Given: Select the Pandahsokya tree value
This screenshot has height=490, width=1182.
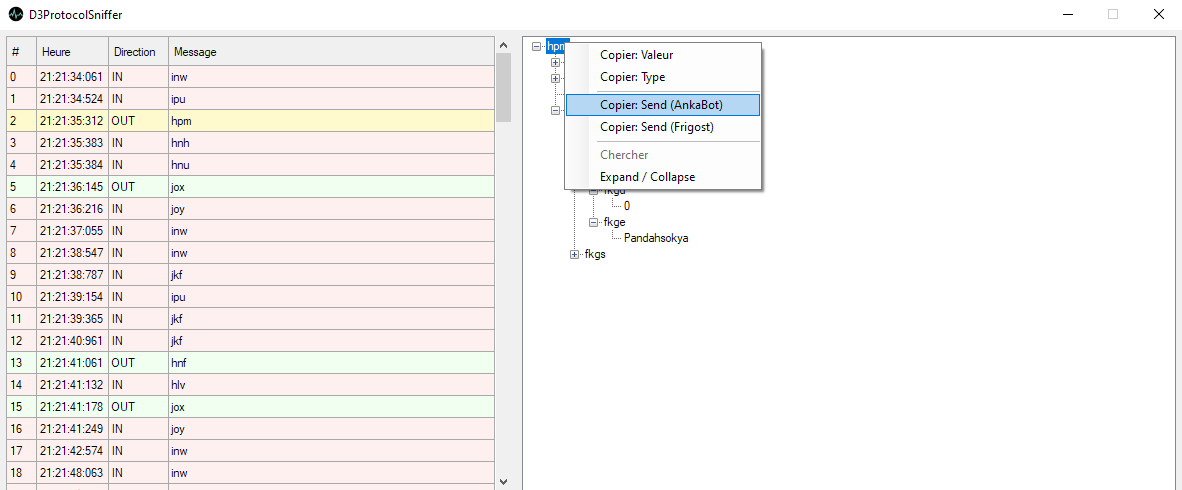Looking at the screenshot, I should pos(655,238).
